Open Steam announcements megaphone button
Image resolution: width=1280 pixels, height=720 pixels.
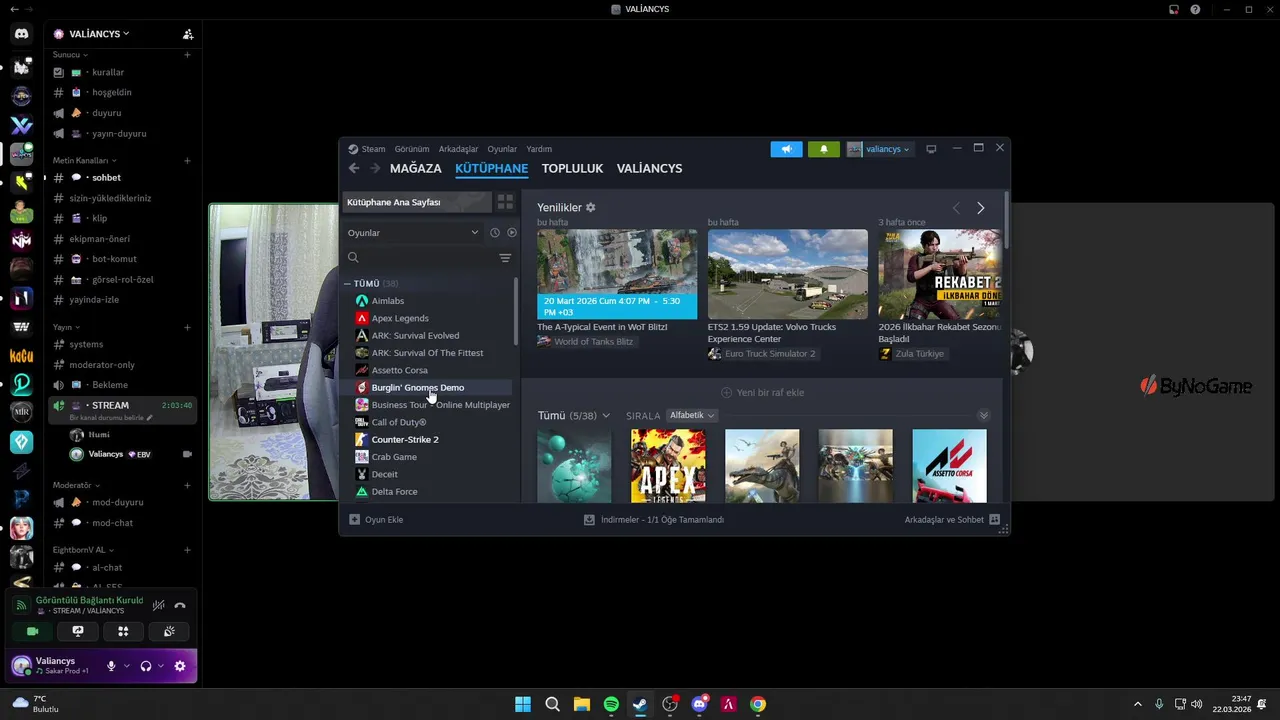coord(786,149)
